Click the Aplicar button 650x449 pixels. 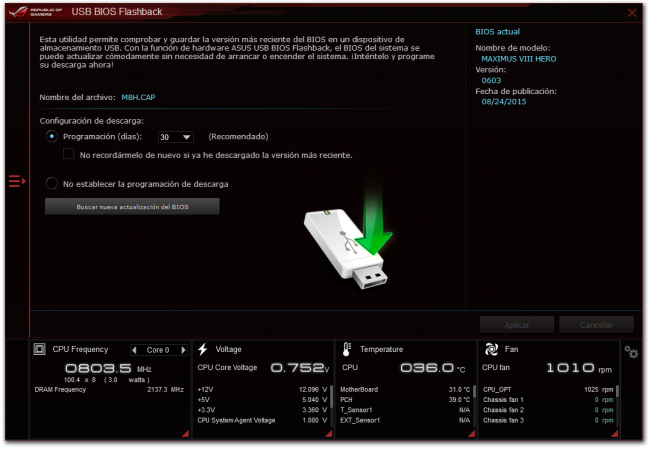coord(517,325)
